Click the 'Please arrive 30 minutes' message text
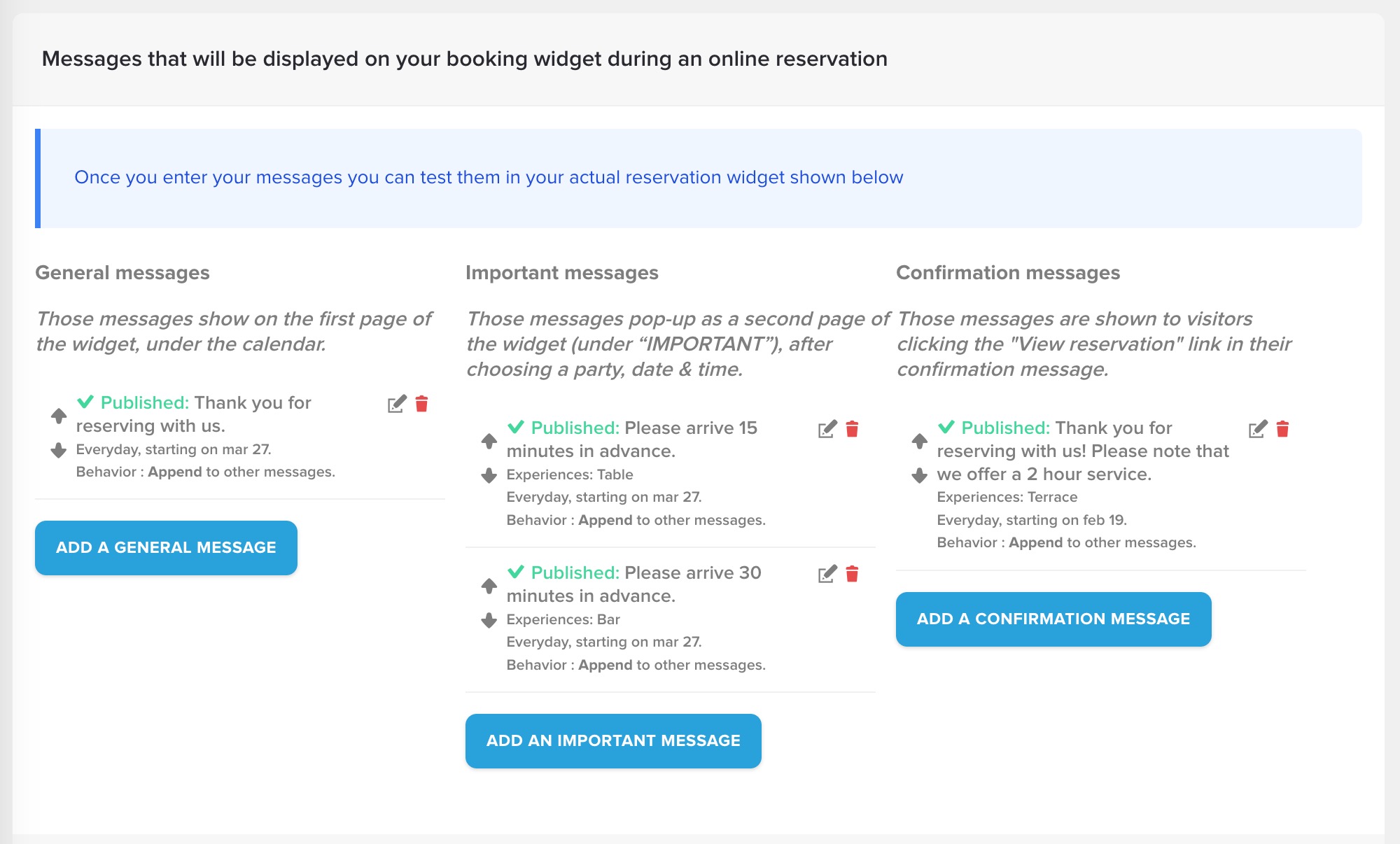This screenshot has height=844, width=1400. (633, 584)
